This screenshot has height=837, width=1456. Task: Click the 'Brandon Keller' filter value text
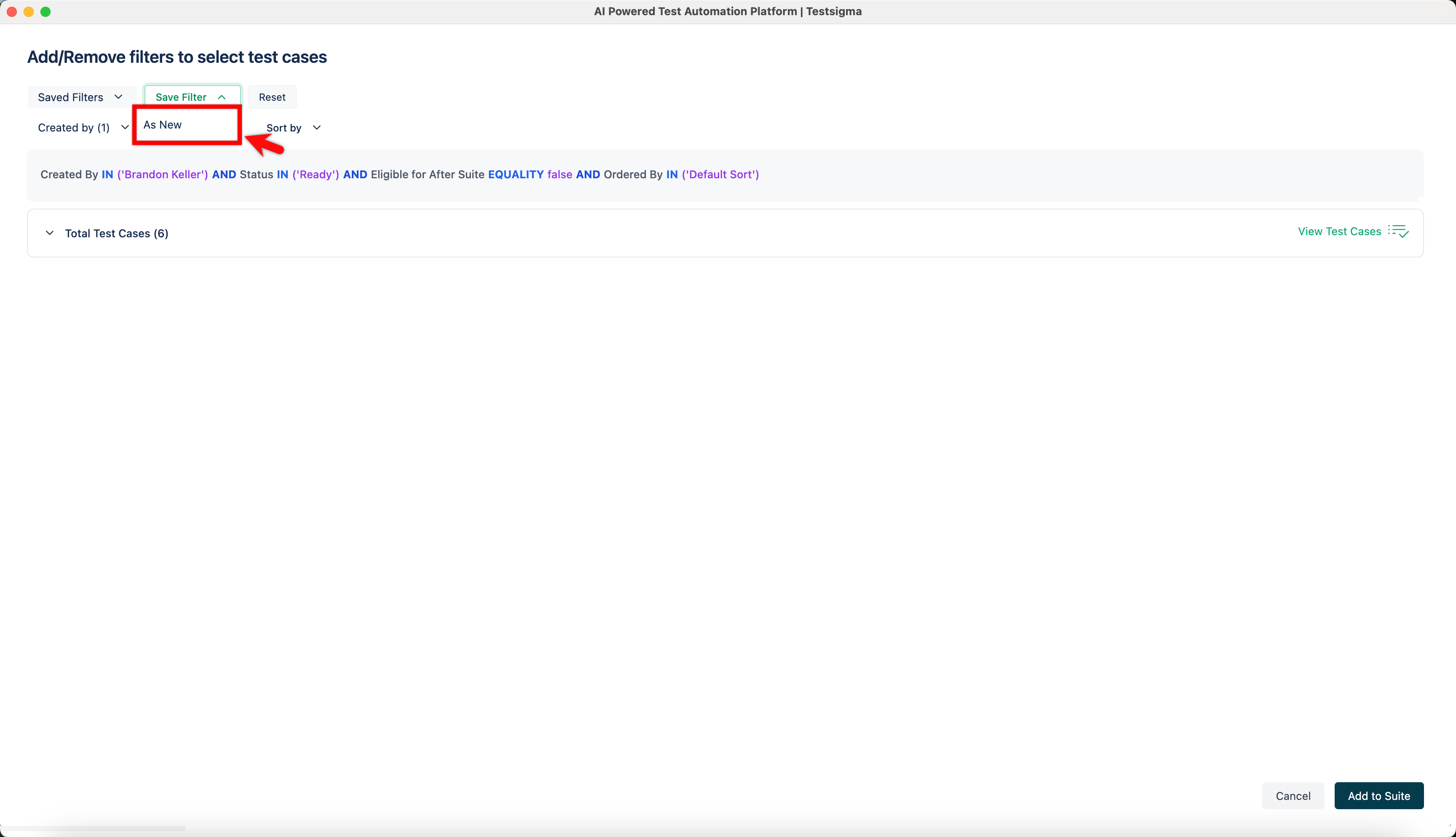[x=162, y=174]
